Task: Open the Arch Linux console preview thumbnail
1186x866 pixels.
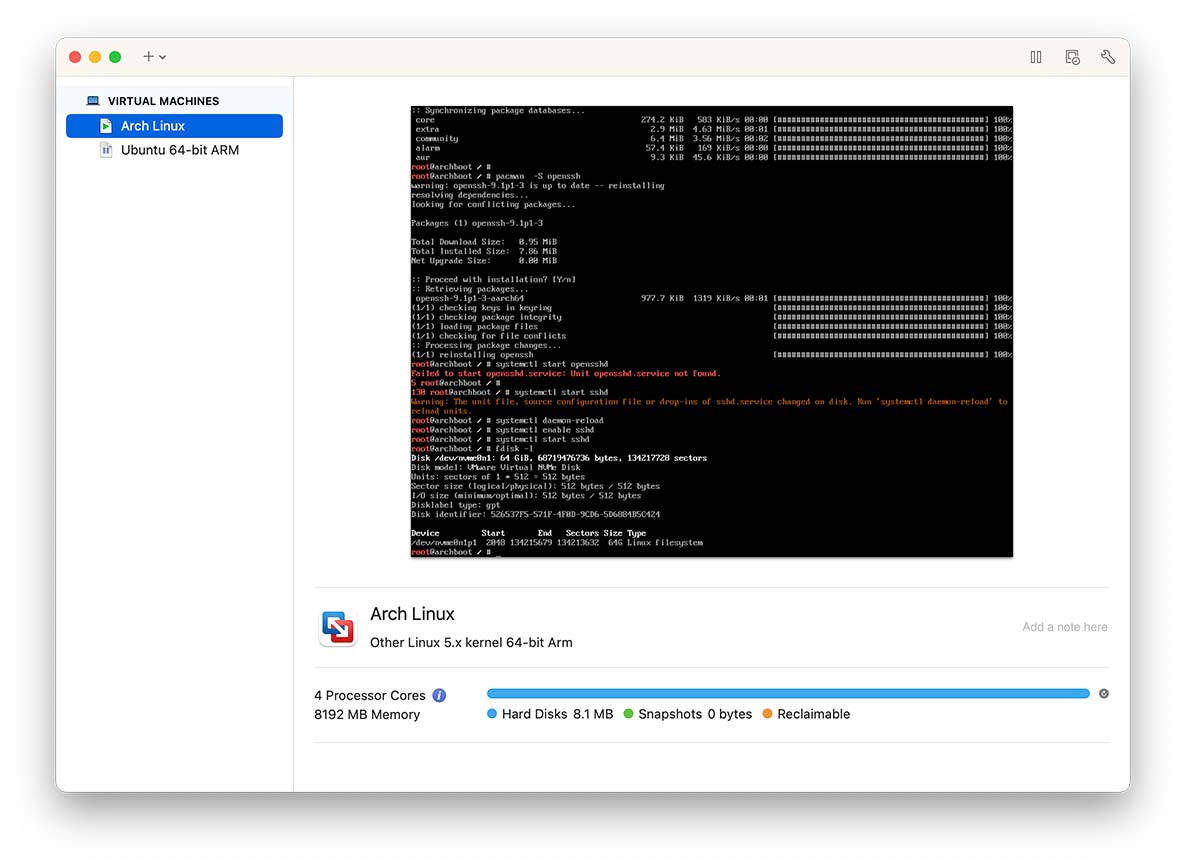Action: coord(711,331)
